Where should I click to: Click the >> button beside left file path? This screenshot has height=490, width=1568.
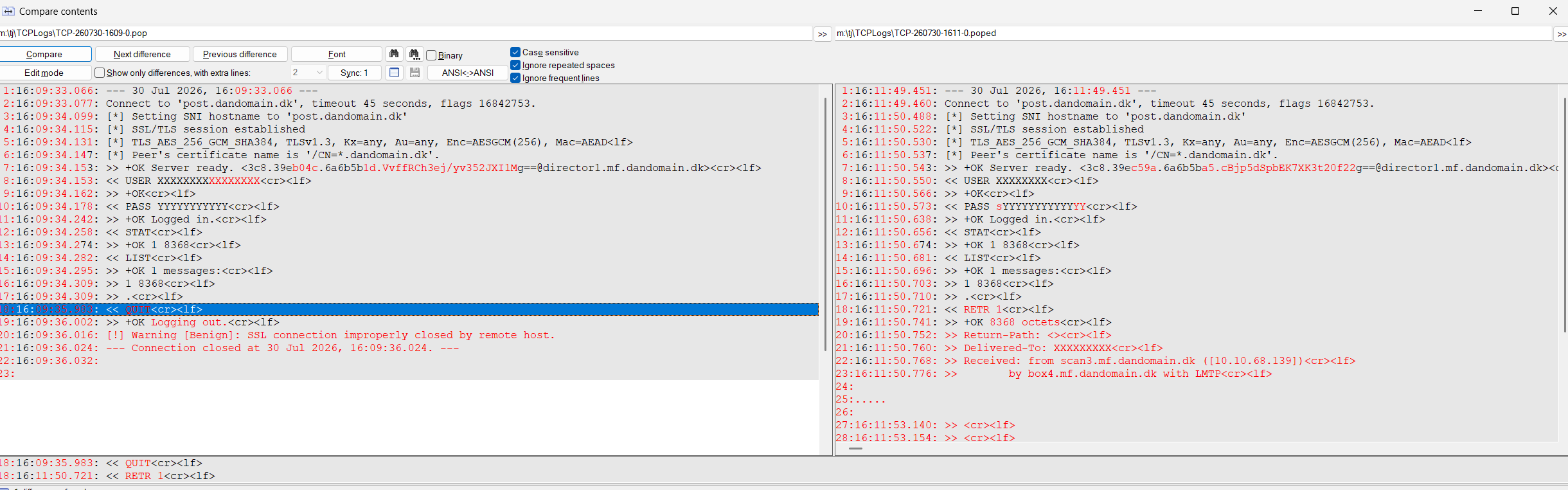(x=823, y=34)
